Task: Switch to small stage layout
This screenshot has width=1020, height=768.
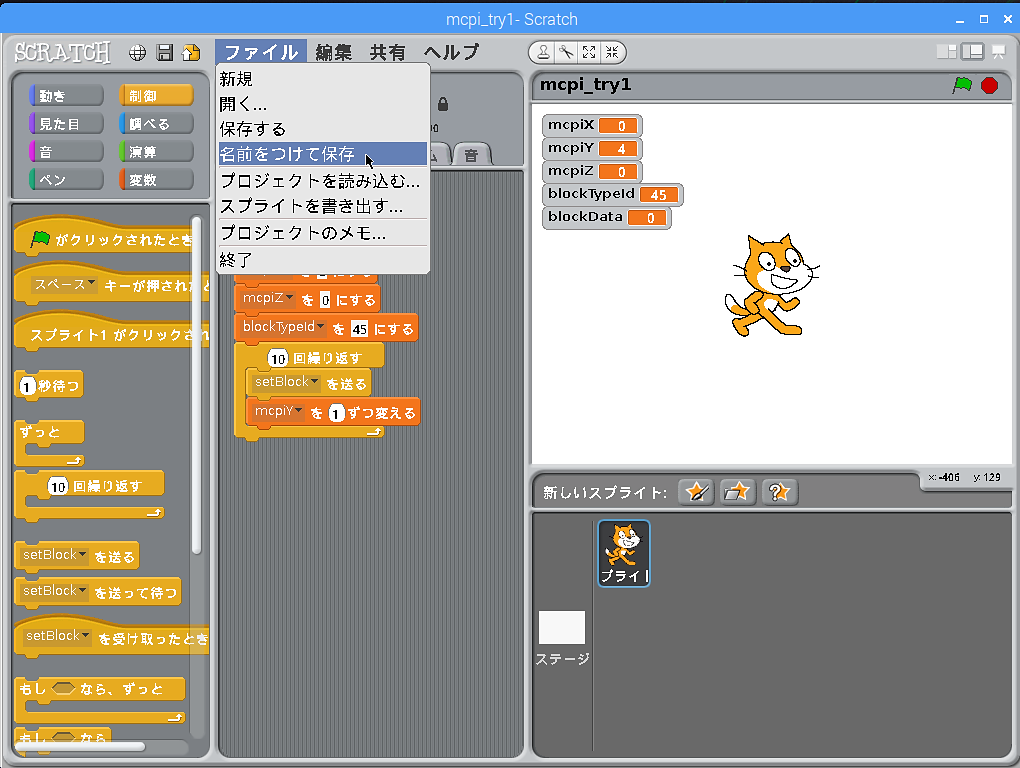Action: pos(946,52)
